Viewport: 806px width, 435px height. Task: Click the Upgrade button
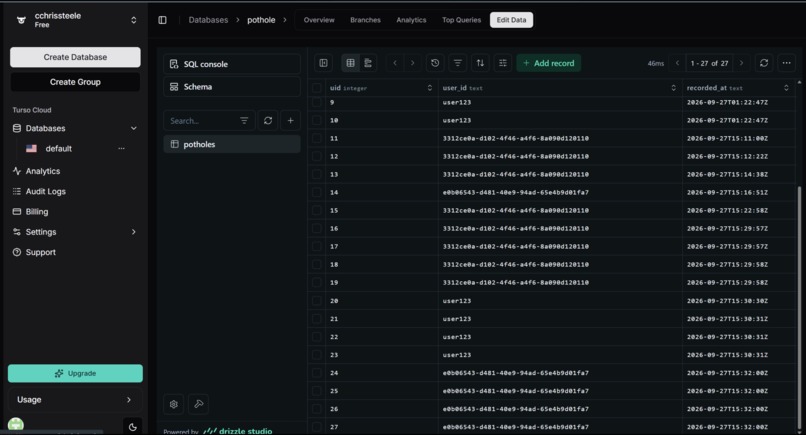(x=75, y=373)
